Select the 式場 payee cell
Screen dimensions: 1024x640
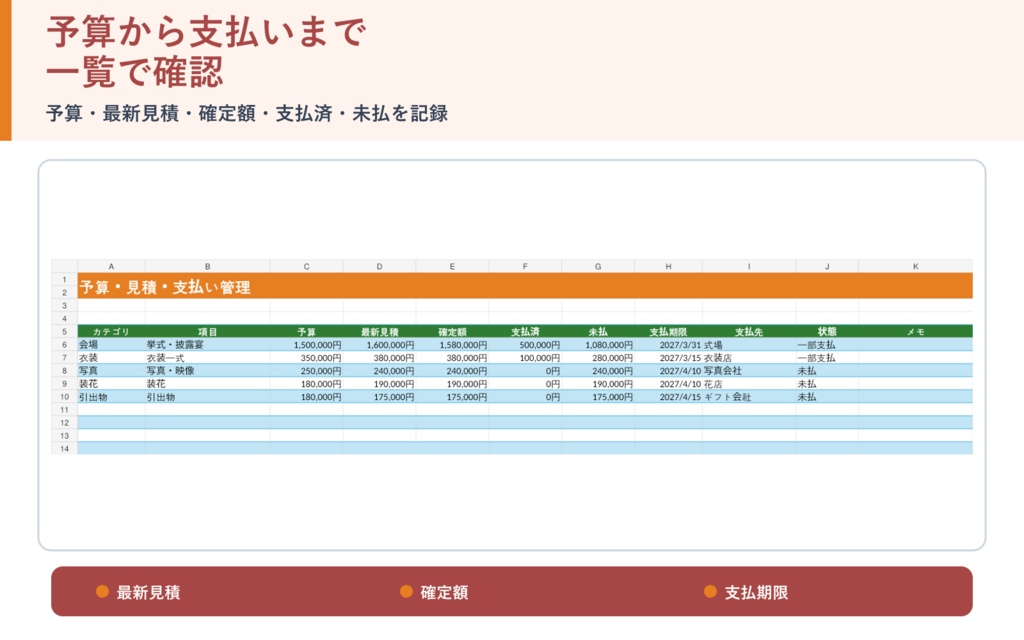[749, 345]
